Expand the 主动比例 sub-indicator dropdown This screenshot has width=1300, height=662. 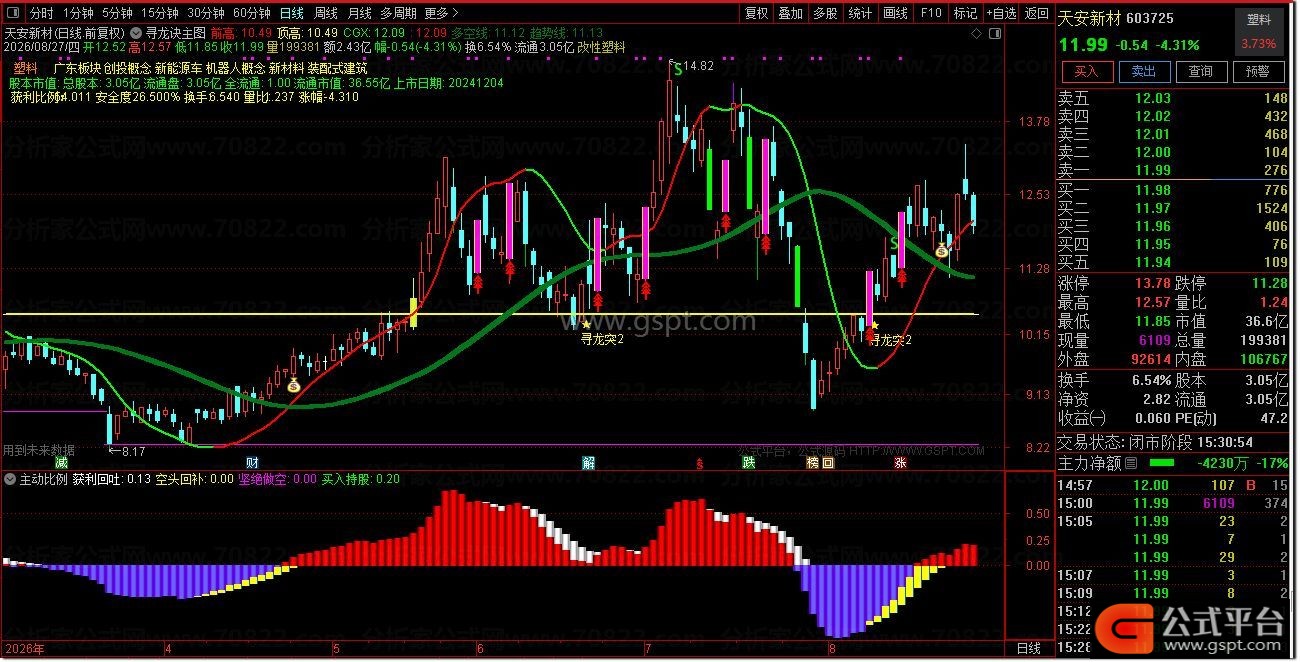pyautogui.click(x=10, y=479)
